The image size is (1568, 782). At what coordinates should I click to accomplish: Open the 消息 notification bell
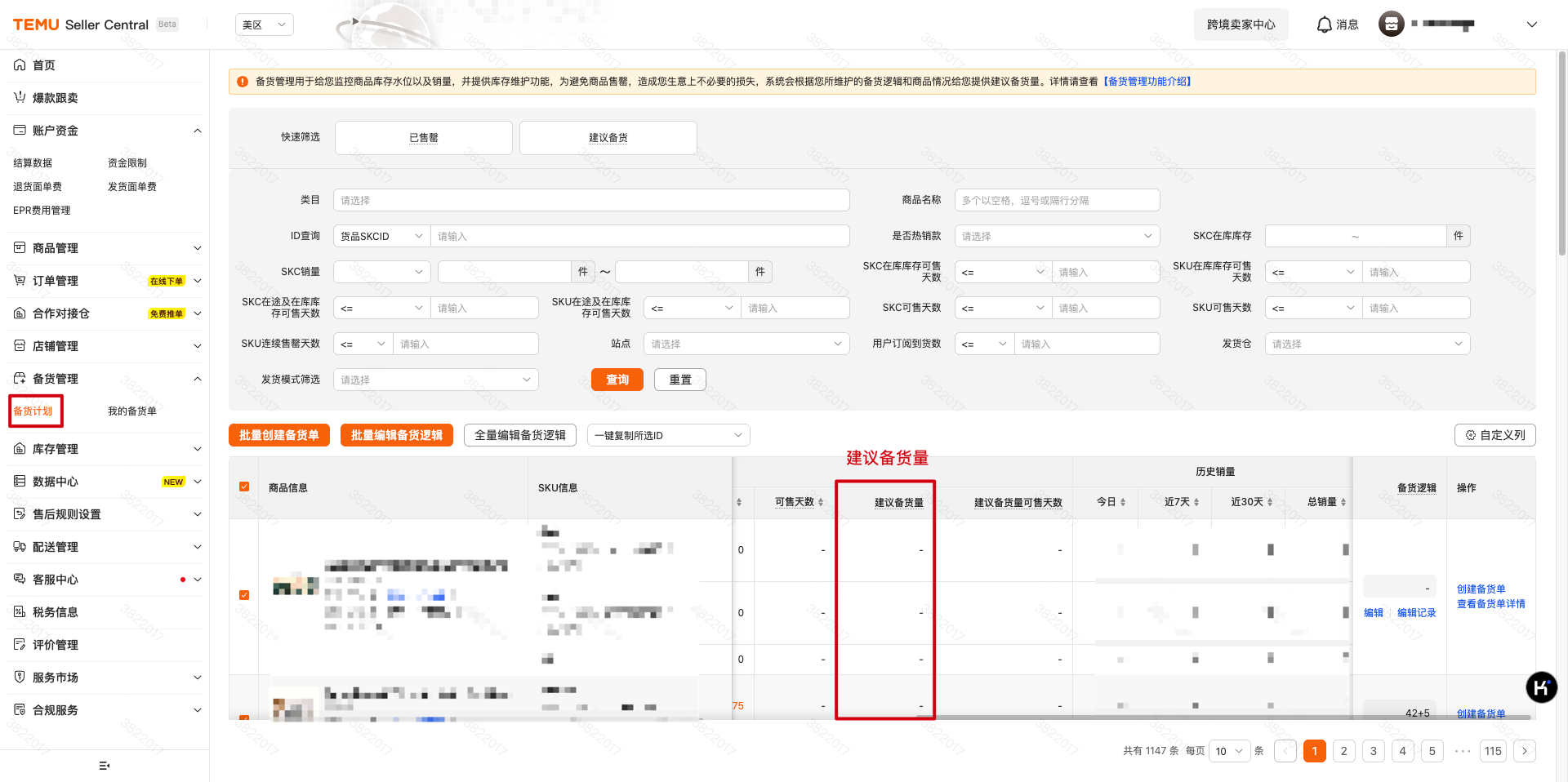point(1337,24)
